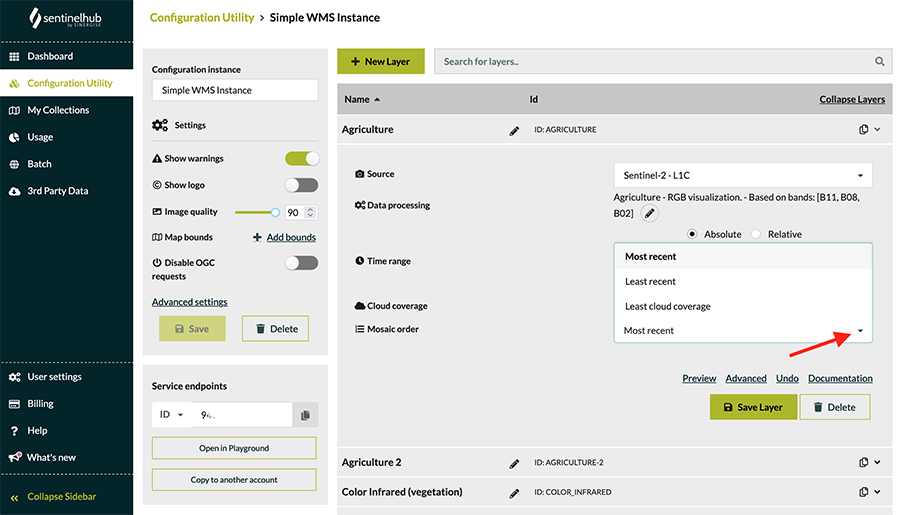This screenshot has height=515, width=900.
Task: Edit the Agriculture layer name
Action: coord(514,131)
